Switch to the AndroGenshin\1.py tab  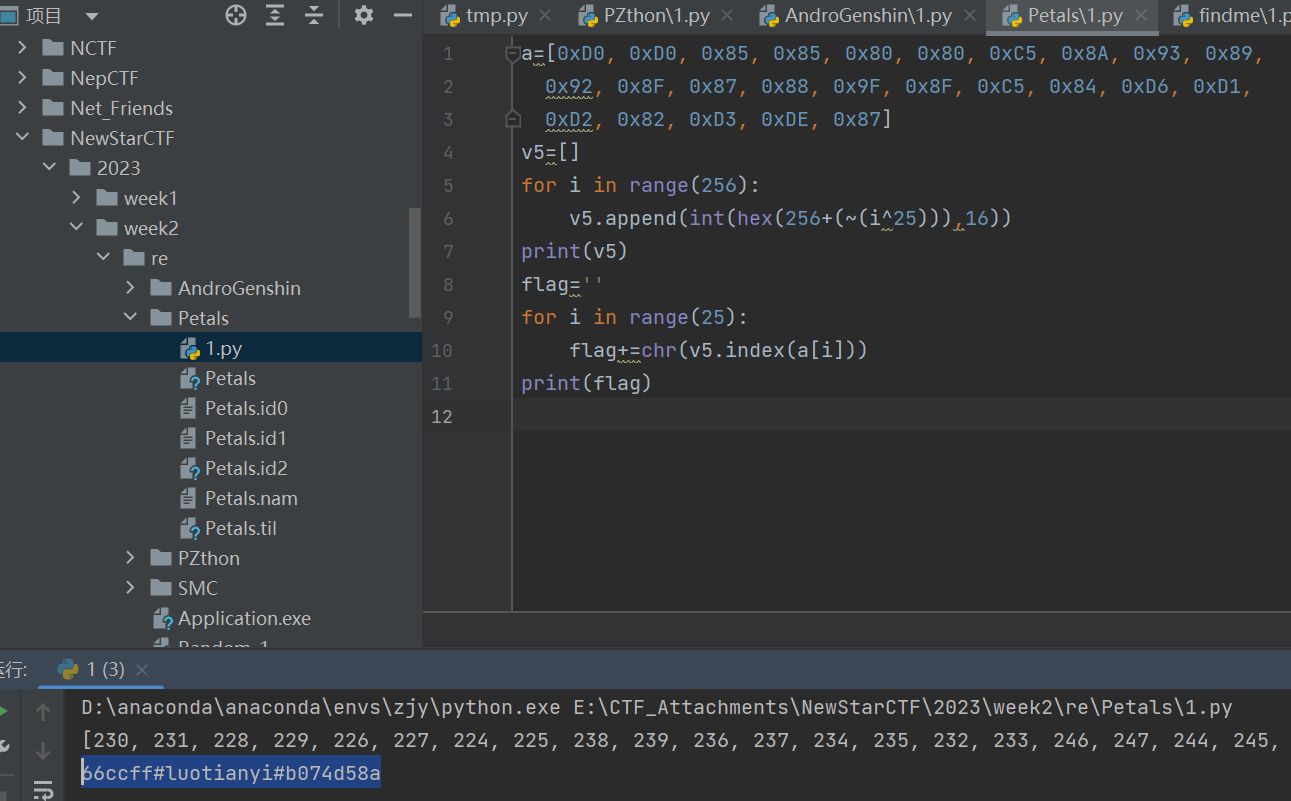[x=867, y=16]
